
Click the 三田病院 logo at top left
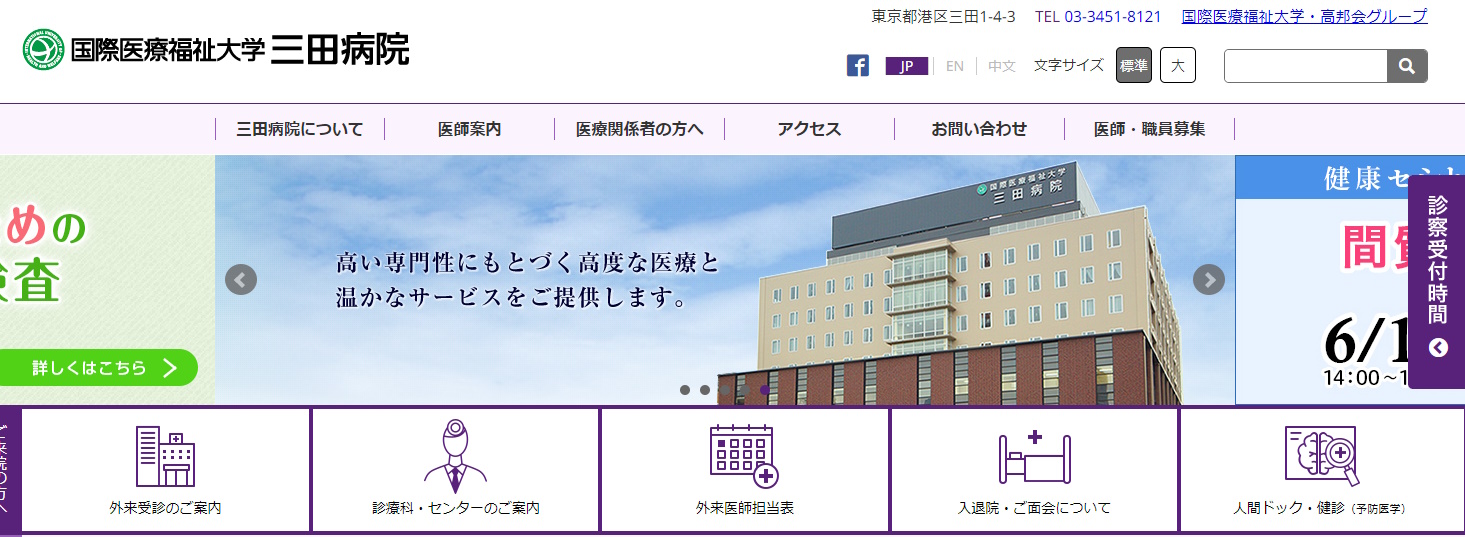coord(216,49)
